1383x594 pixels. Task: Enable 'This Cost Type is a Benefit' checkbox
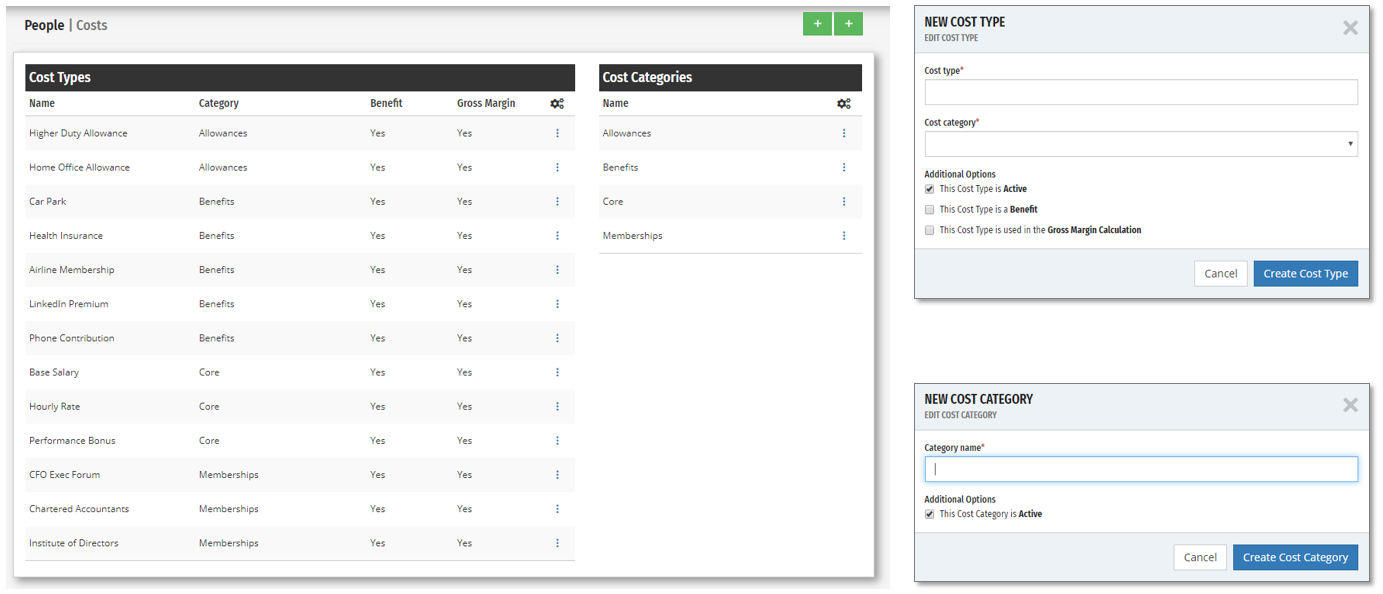click(x=929, y=210)
